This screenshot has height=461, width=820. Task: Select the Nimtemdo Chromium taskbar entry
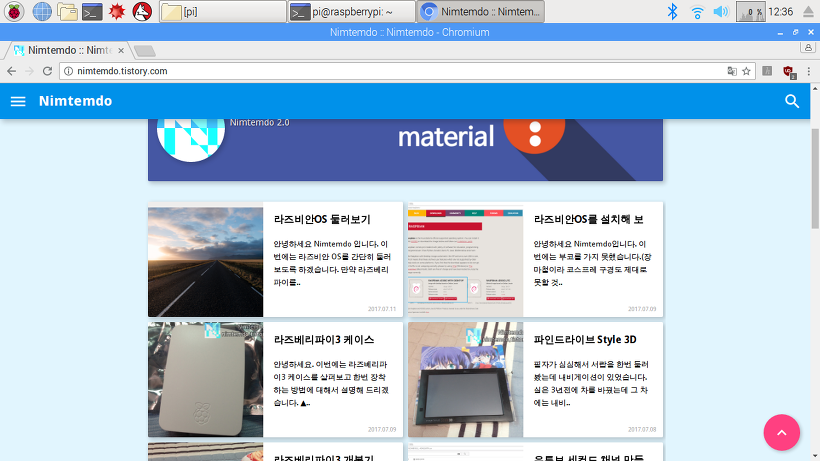(481, 11)
